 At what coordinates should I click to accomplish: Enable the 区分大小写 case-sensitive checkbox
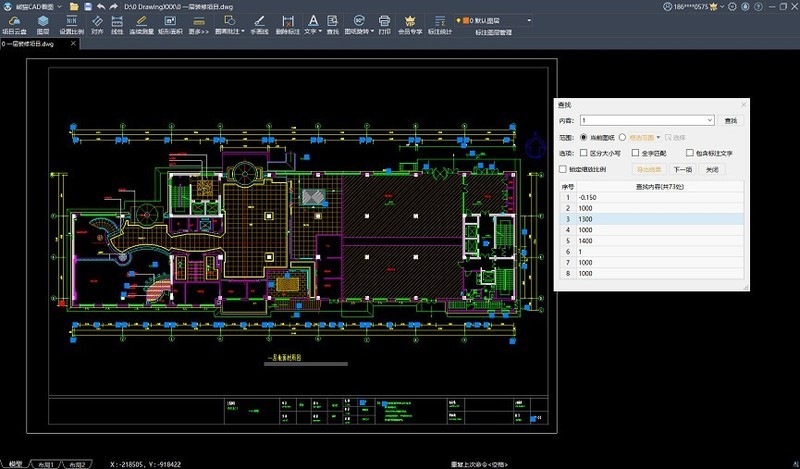583,153
